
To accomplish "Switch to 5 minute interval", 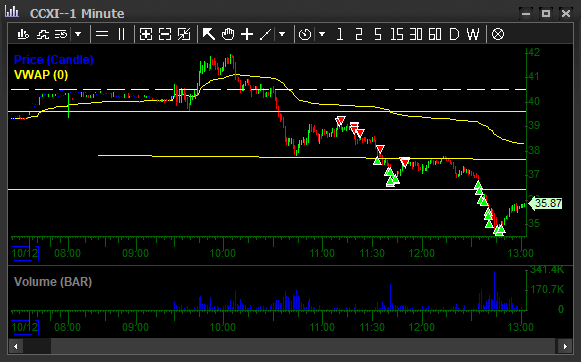I will (378, 34).
